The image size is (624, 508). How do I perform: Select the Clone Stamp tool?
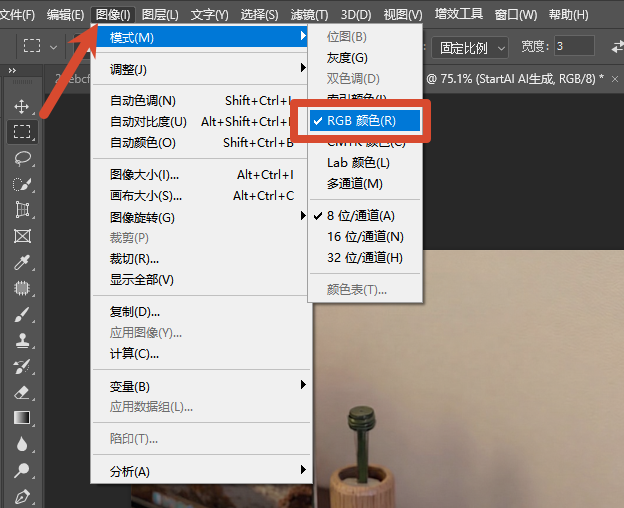point(21,340)
